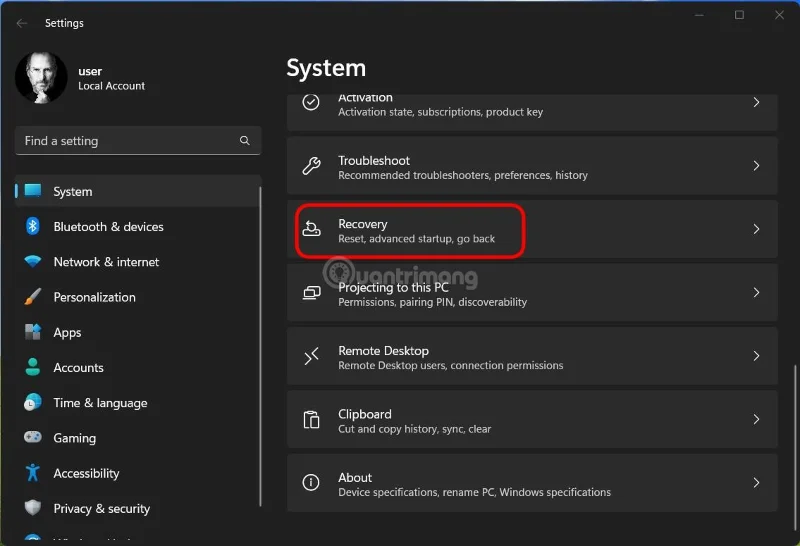Click 'Recommended troubleshooters, preferences, history' text
The height and width of the screenshot is (546, 800).
click(463, 176)
